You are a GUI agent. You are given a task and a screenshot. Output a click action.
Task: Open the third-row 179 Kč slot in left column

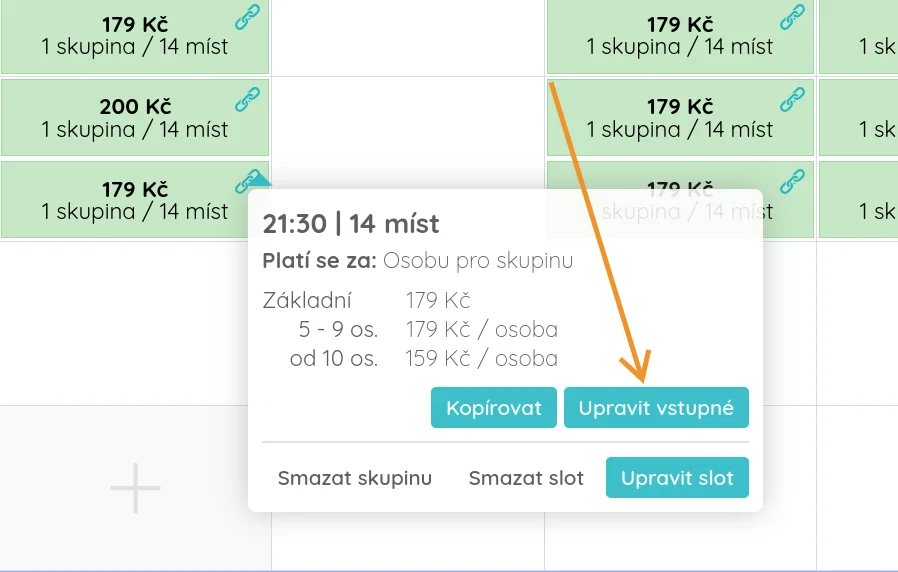pos(134,200)
